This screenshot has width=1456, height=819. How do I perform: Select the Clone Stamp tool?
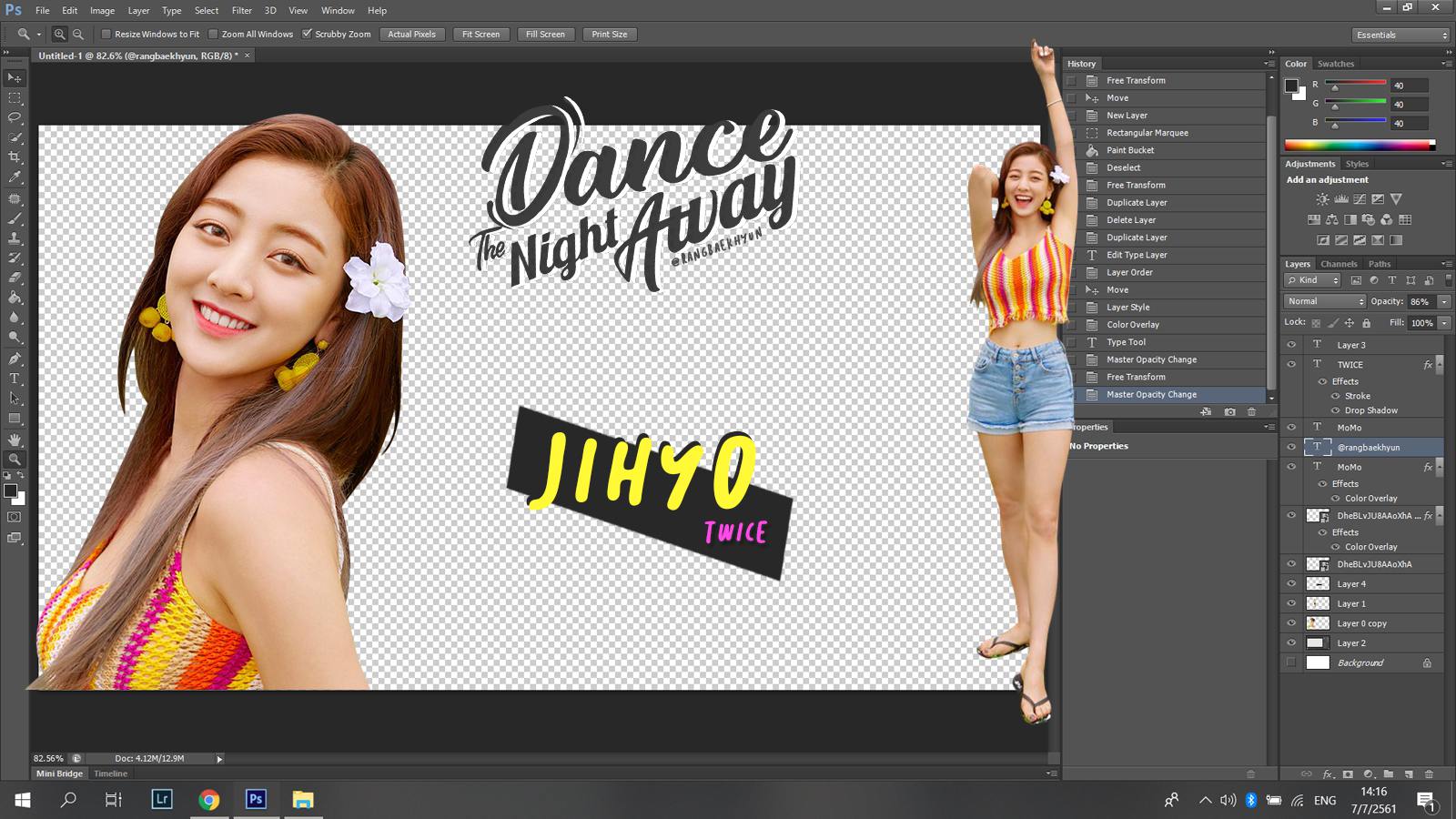click(x=15, y=238)
